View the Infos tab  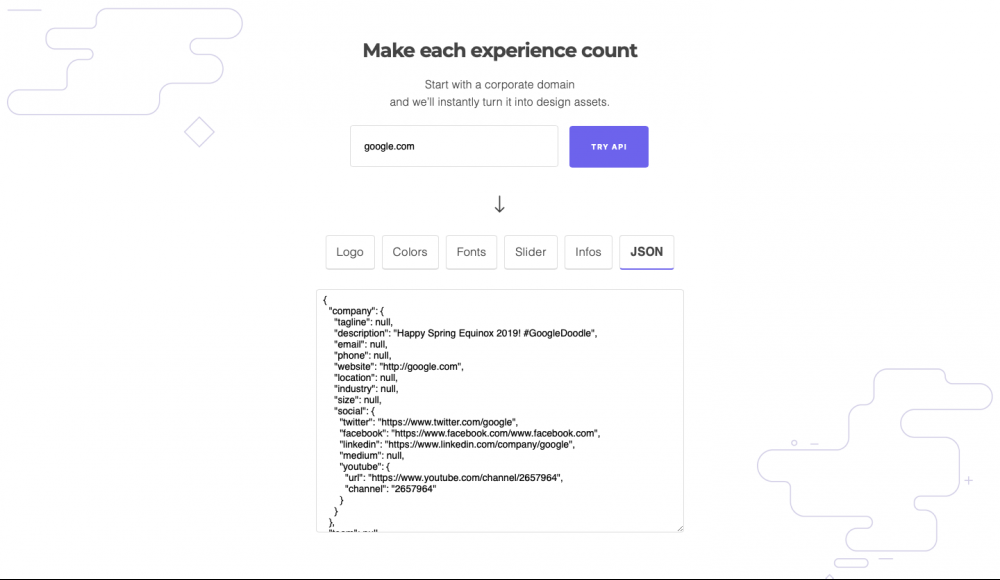(588, 252)
